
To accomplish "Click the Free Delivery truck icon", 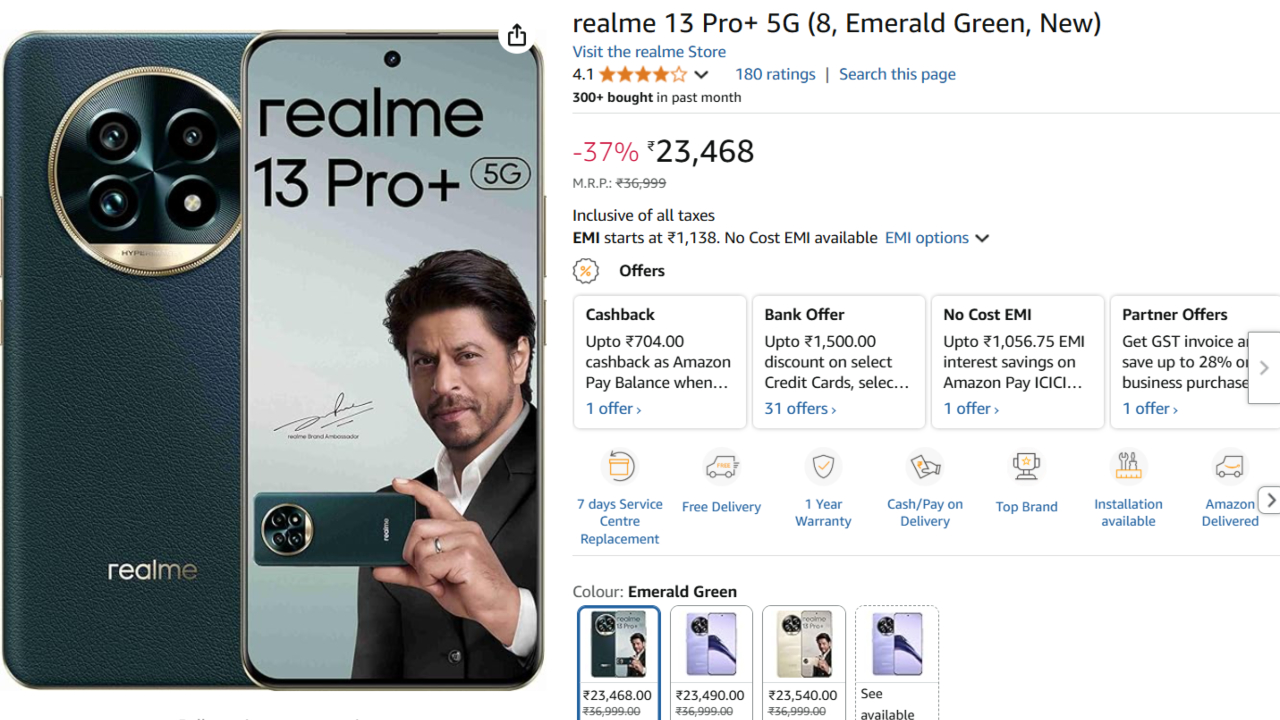I will tap(721, 467).
